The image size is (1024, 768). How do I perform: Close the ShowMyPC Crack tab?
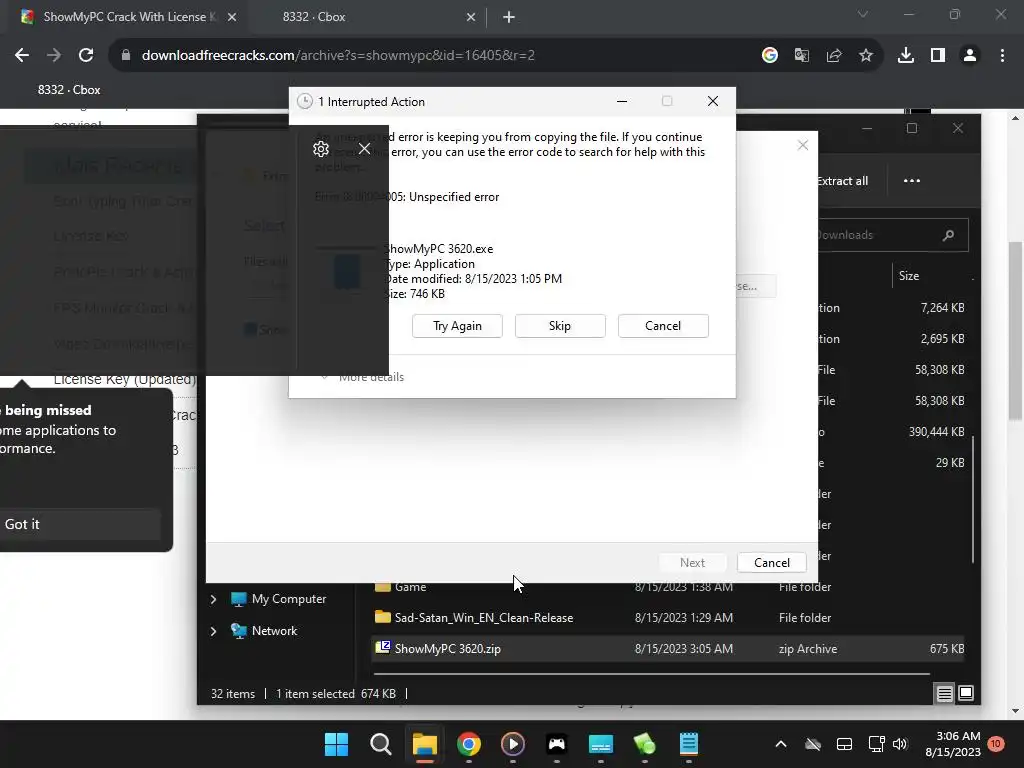(232, 17)
